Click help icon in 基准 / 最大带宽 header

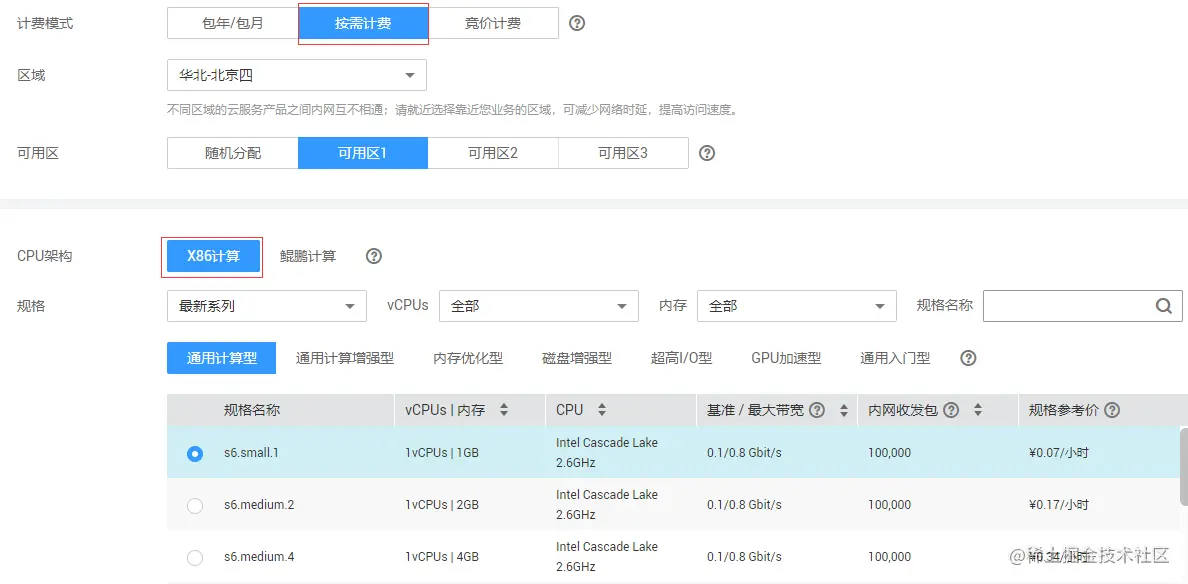[x=817, y=410]
